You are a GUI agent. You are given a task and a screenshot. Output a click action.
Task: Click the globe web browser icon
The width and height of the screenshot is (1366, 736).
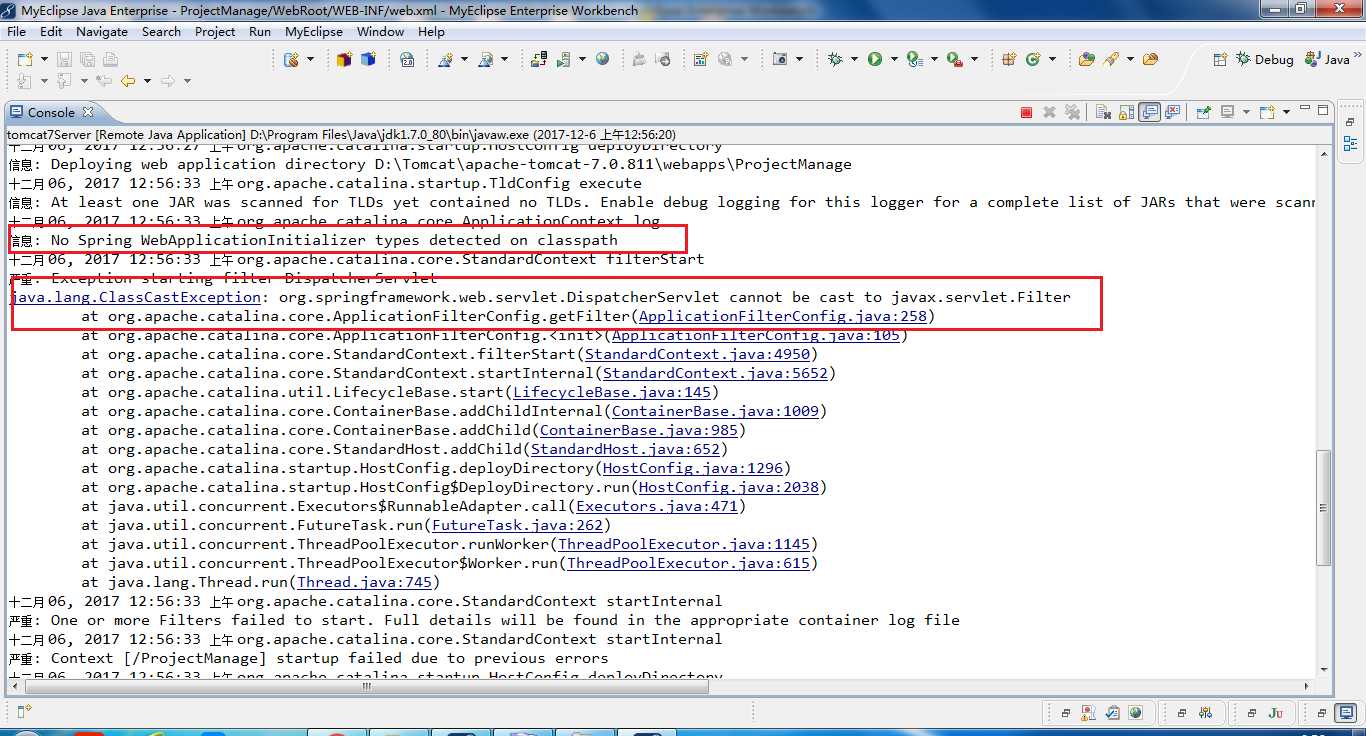(x=602, y=59)
